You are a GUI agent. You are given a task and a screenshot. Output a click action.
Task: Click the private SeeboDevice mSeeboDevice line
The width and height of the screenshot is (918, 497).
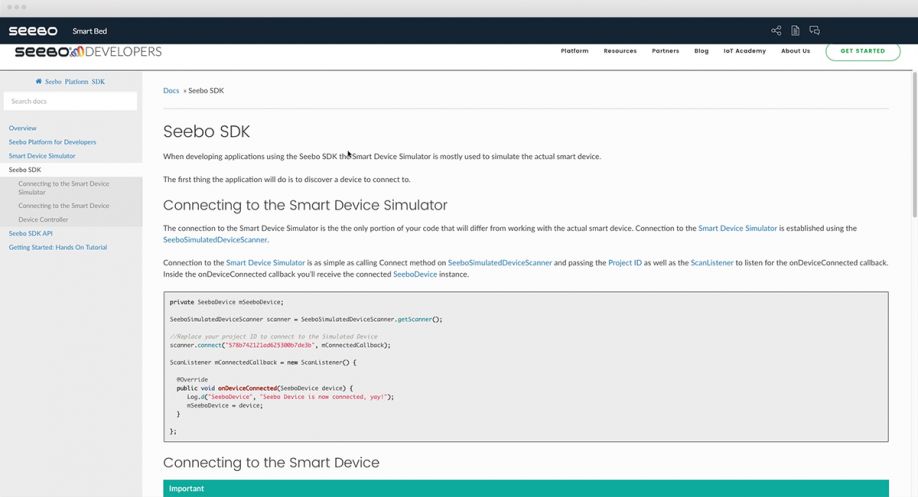(x=227, y=302)
